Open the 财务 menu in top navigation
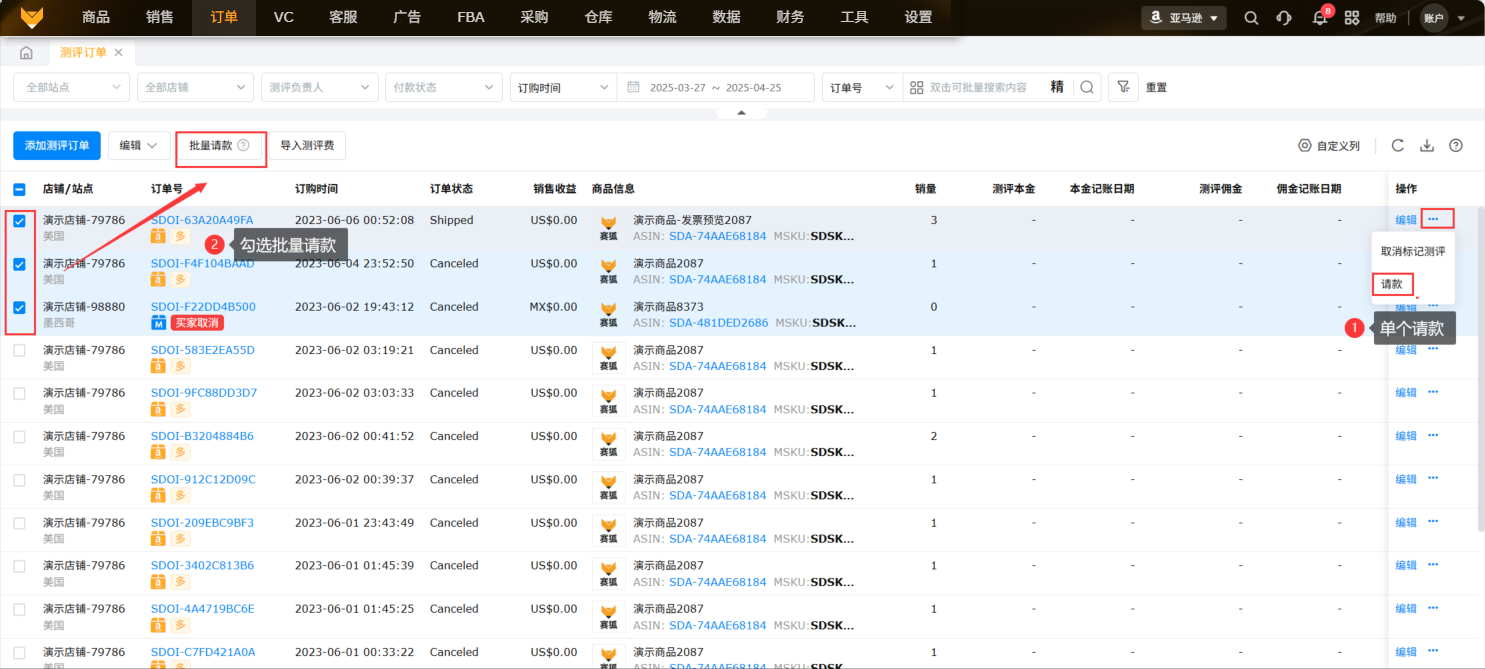1485x669 pixels. pyautogui.click(x=790, y=17)
